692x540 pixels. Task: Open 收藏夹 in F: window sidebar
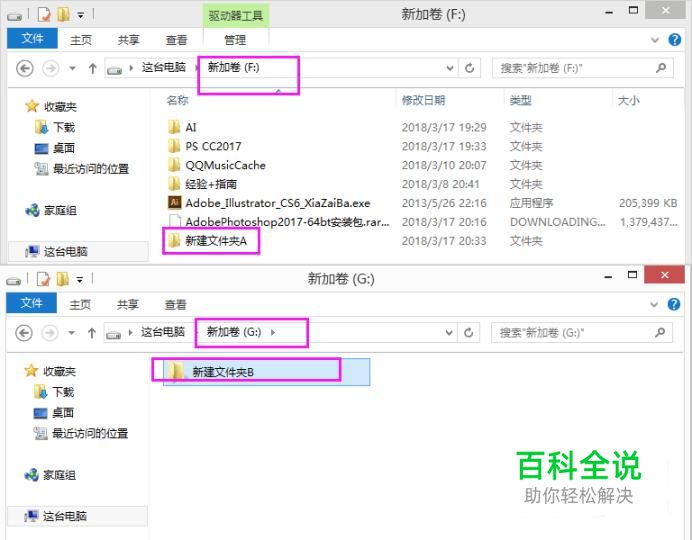[x=51, y=106]
